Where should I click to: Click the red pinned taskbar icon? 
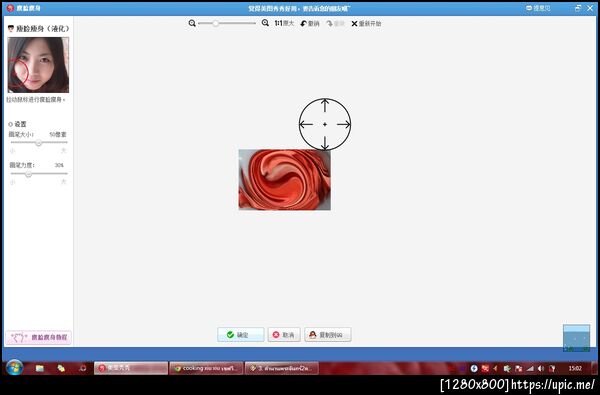pyautogui.click(x=83, y=368)
